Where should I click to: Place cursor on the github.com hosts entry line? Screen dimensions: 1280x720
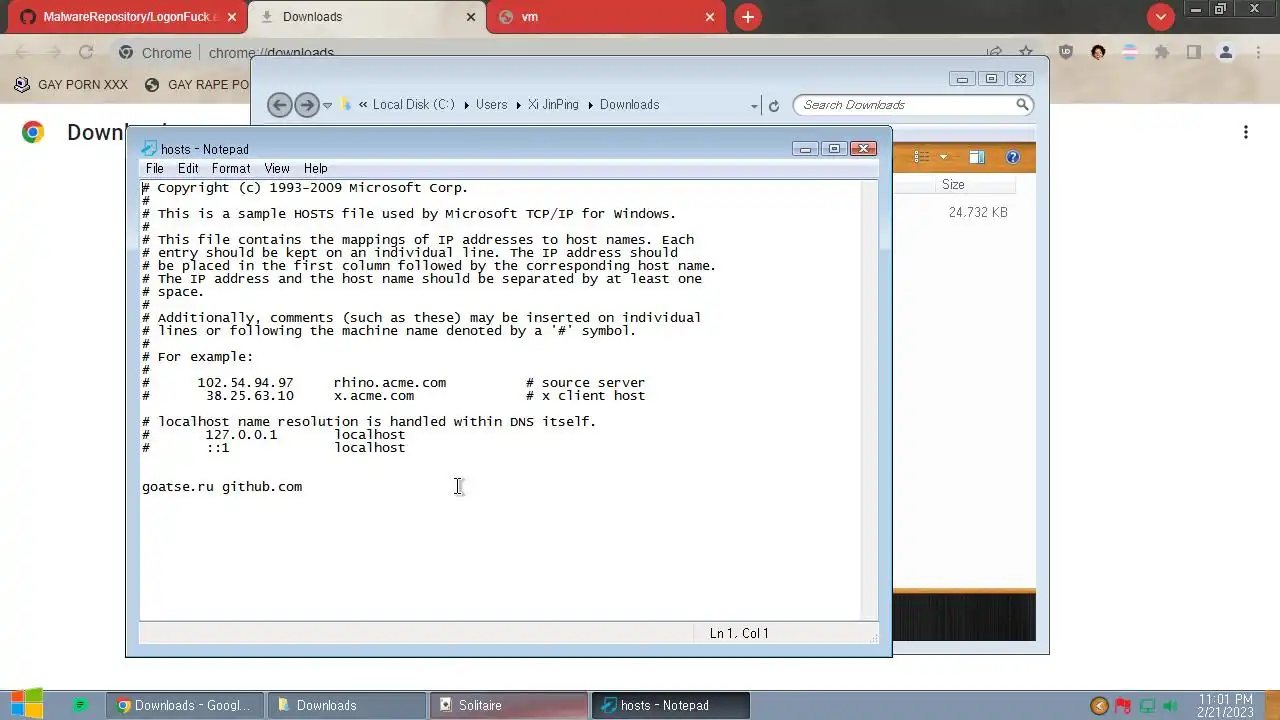[222, 486]
